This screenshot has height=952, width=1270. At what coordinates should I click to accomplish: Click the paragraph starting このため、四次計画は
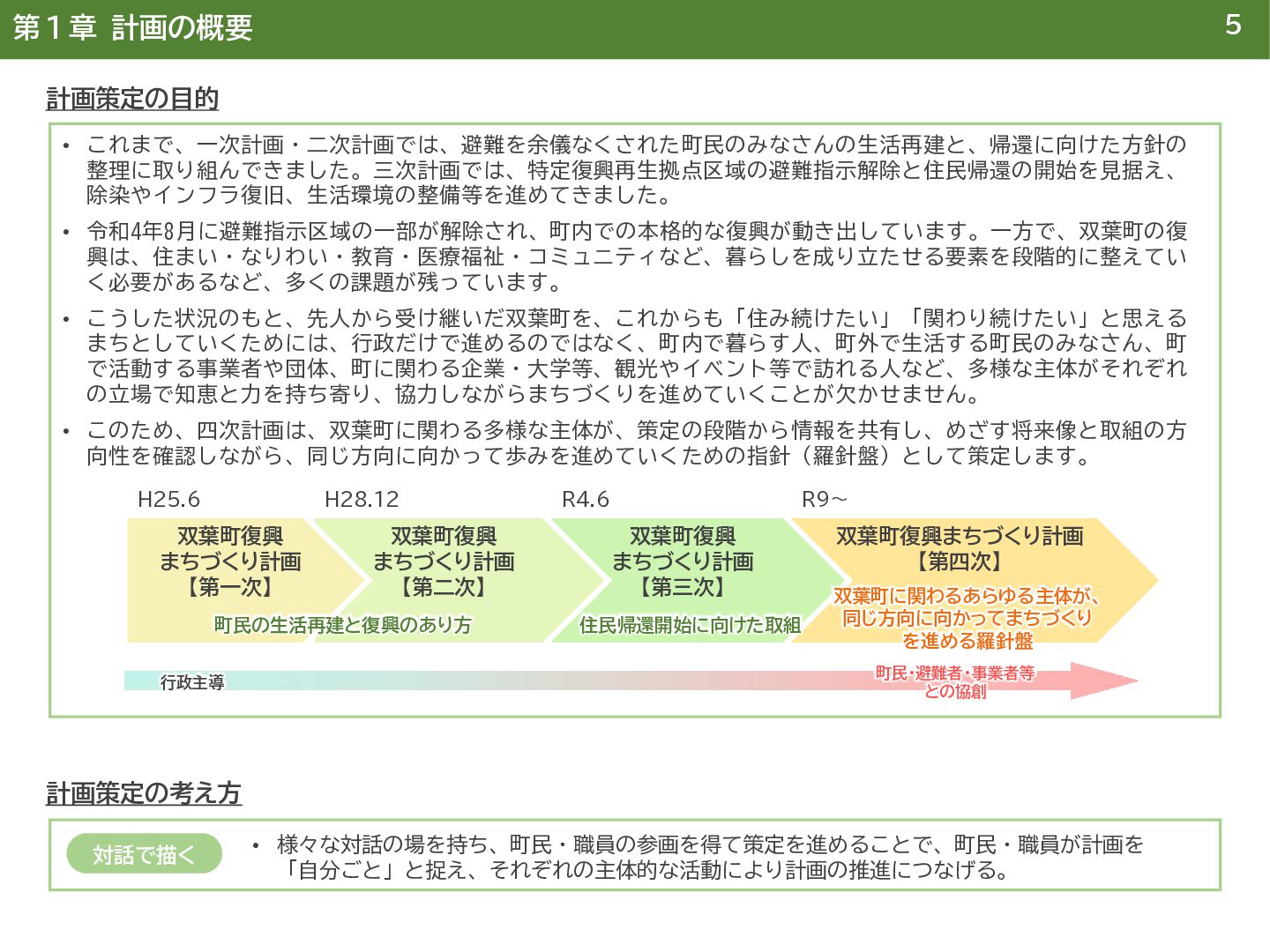(637, 443)
